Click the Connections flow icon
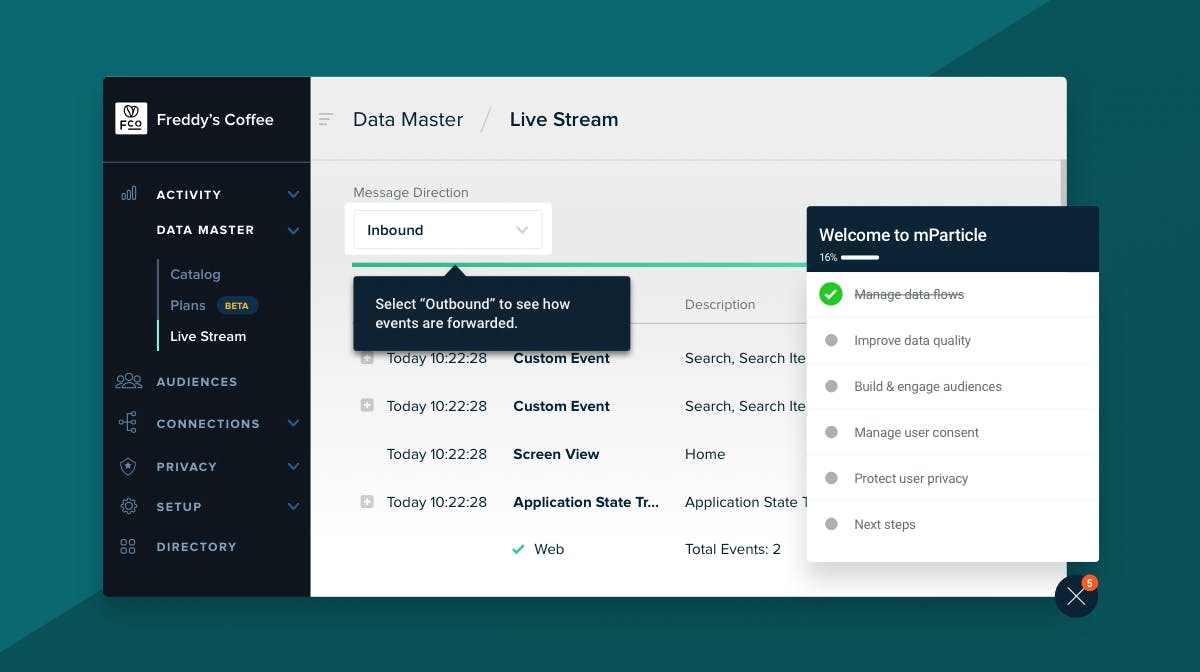The width and height of the screenshot is (1200, 672). [128, 423]
